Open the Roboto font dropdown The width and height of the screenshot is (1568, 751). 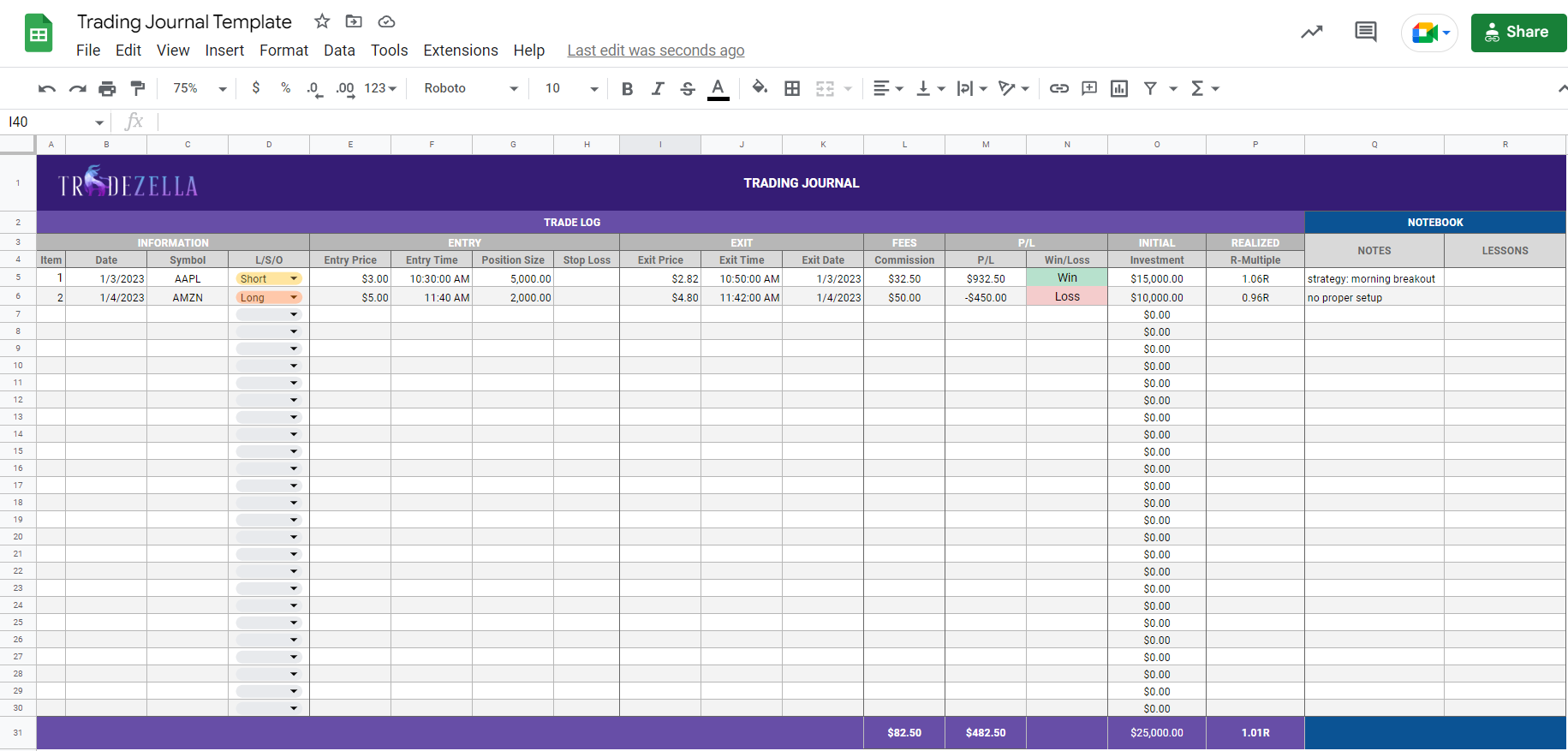pos(471,88)
